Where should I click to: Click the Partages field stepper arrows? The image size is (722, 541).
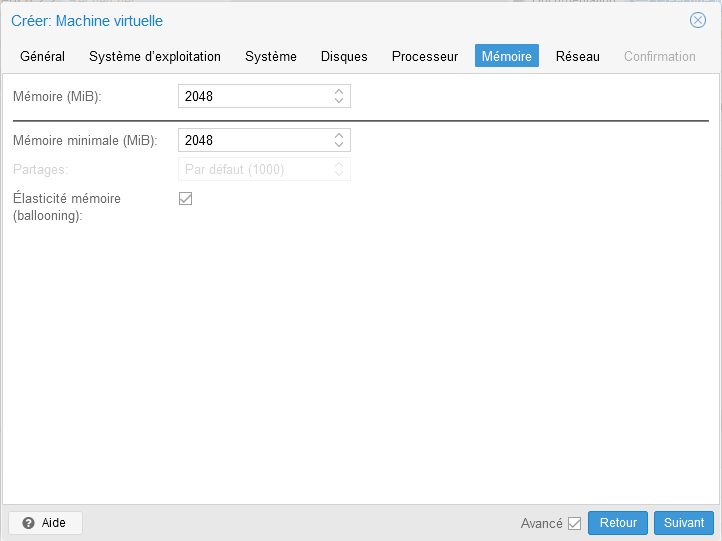pyautogui.click(x=339, y=170)
